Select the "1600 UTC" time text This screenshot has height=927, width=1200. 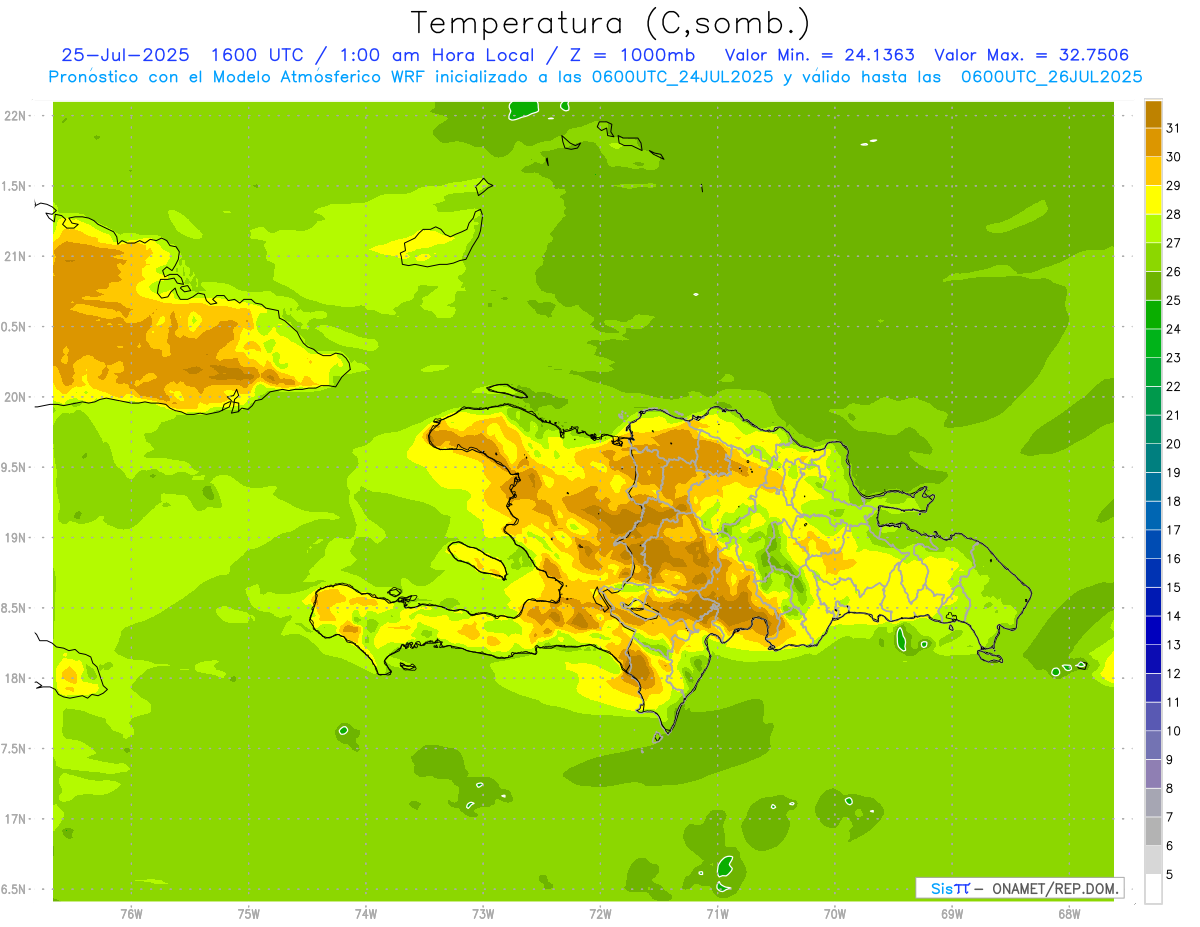click(x=257, y=55)
